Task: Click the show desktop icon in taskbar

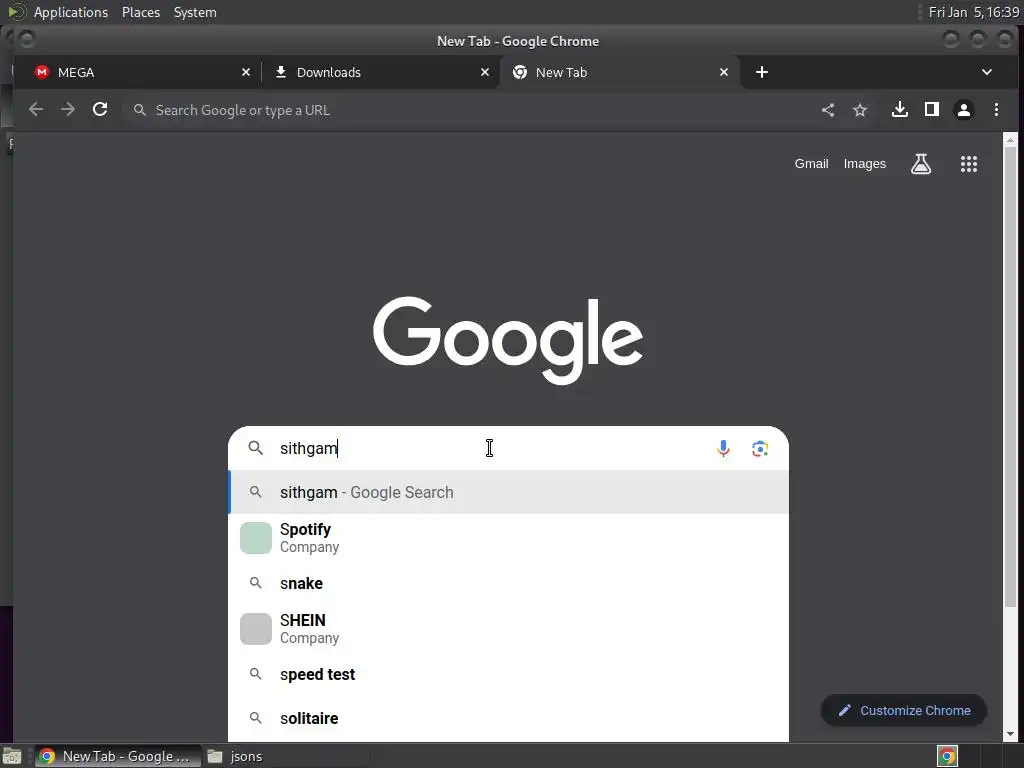Action: click(12, 756)
